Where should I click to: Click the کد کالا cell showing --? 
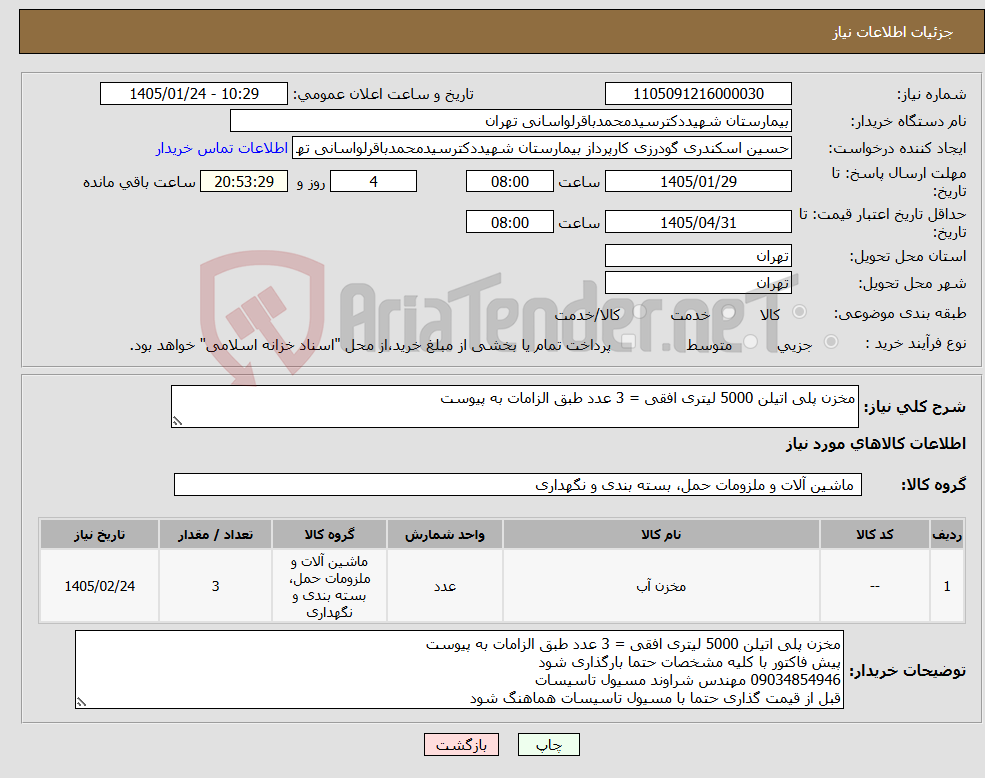(x=874, y=586)
